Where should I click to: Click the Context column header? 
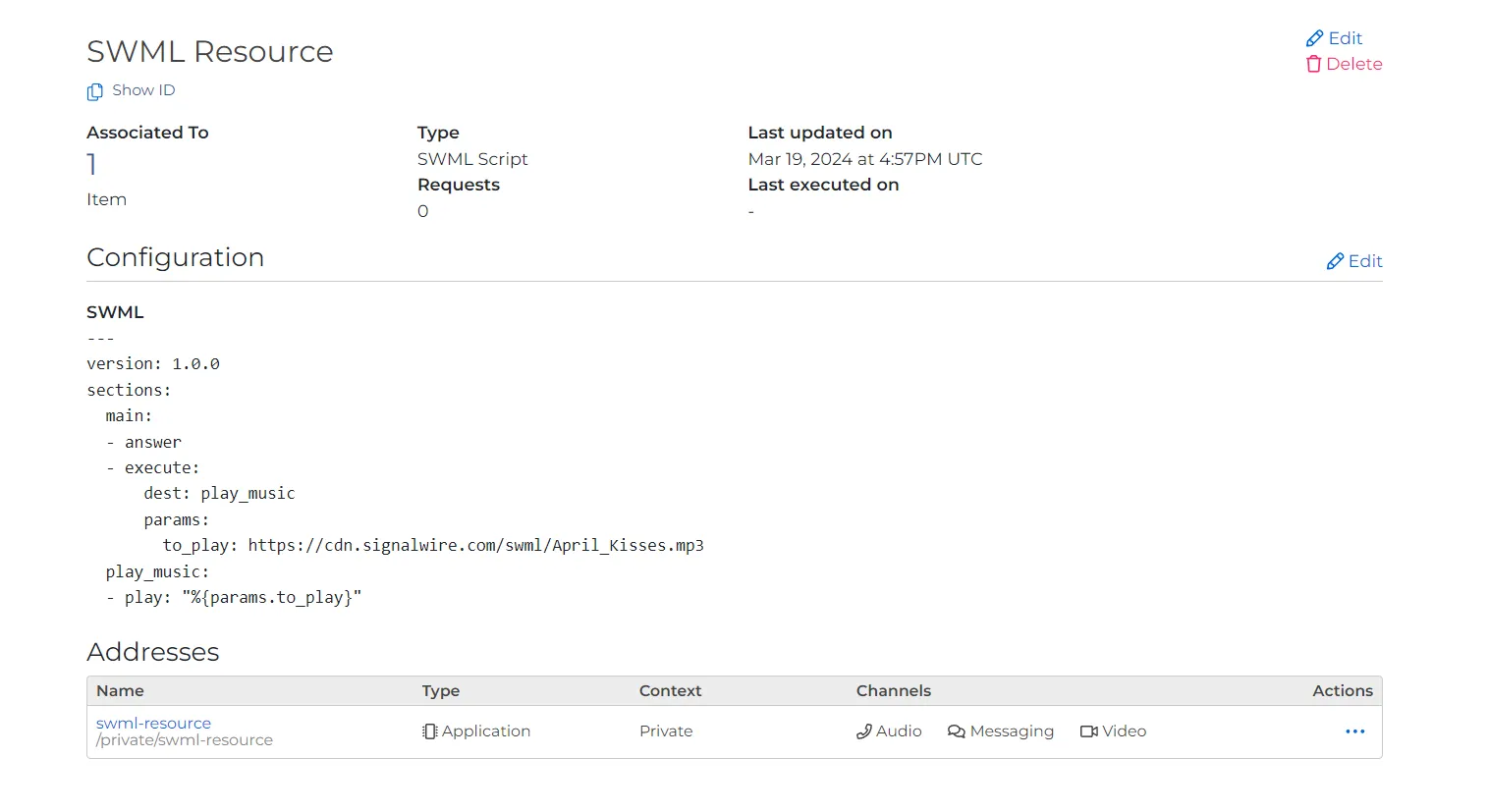tap(670, 690)
